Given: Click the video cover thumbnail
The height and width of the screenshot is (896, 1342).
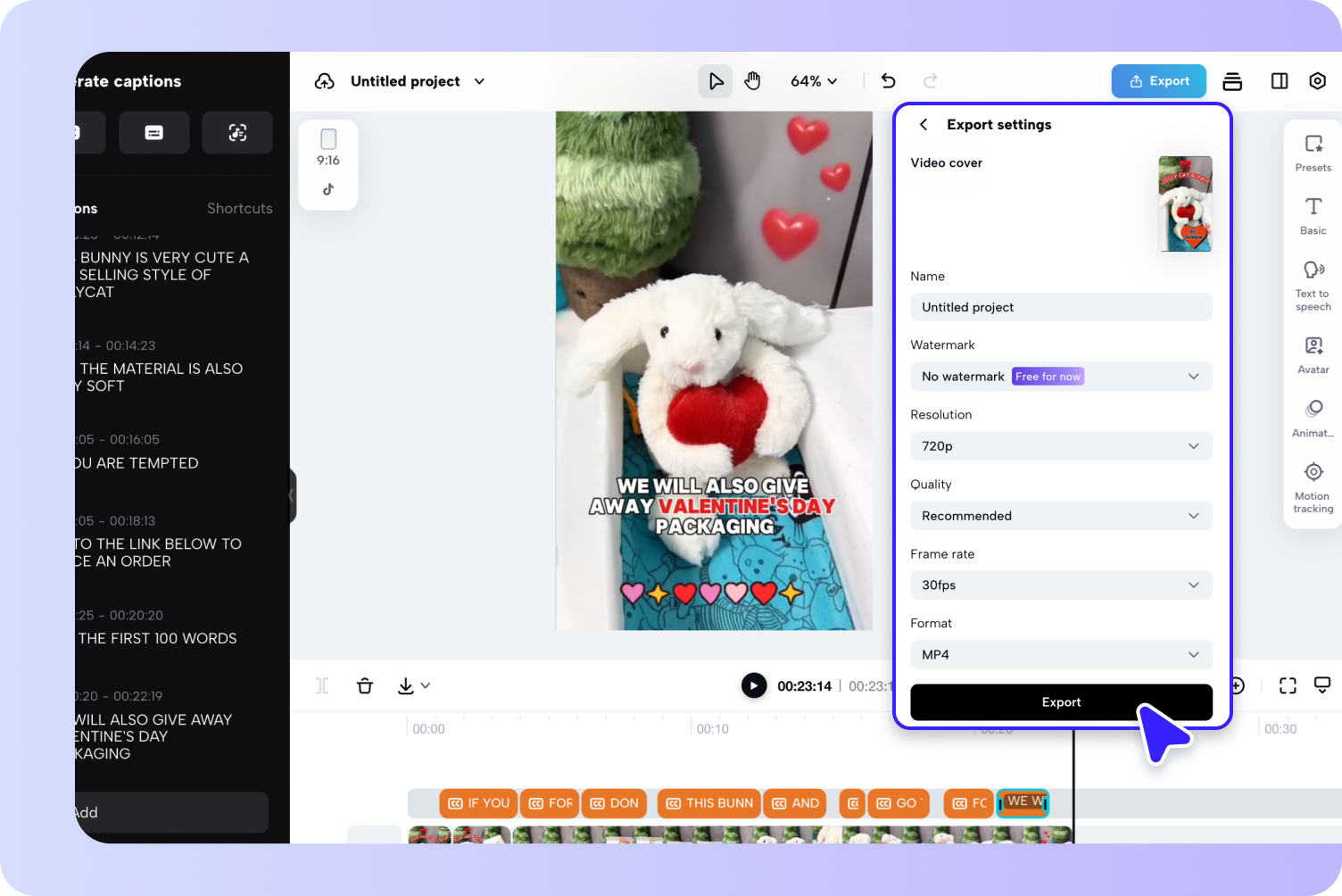Looking at the screenshot, I should click(1185, 203).
